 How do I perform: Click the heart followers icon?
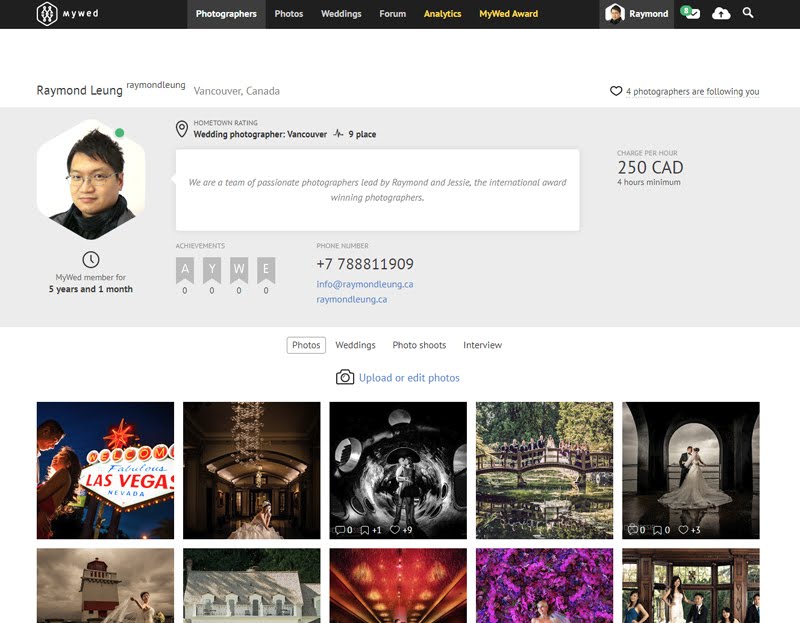tap(616, 91)
